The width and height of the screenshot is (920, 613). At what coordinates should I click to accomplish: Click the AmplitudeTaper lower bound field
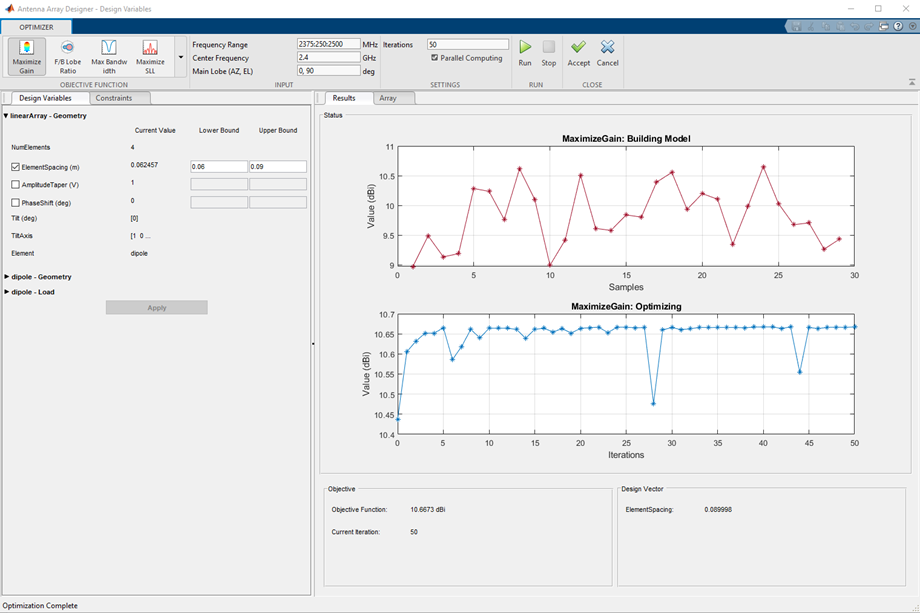[x=219, y=184]
